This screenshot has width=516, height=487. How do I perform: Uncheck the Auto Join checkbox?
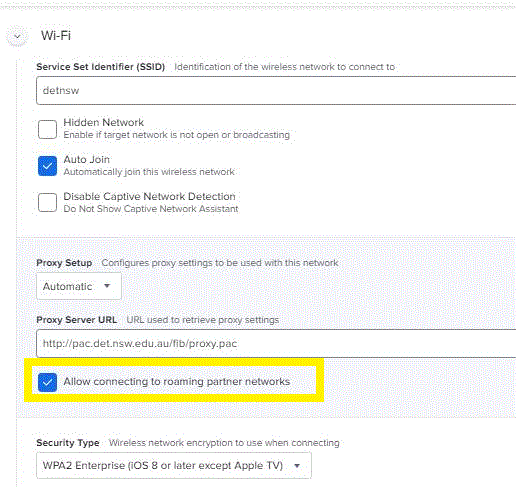[47, 166]
